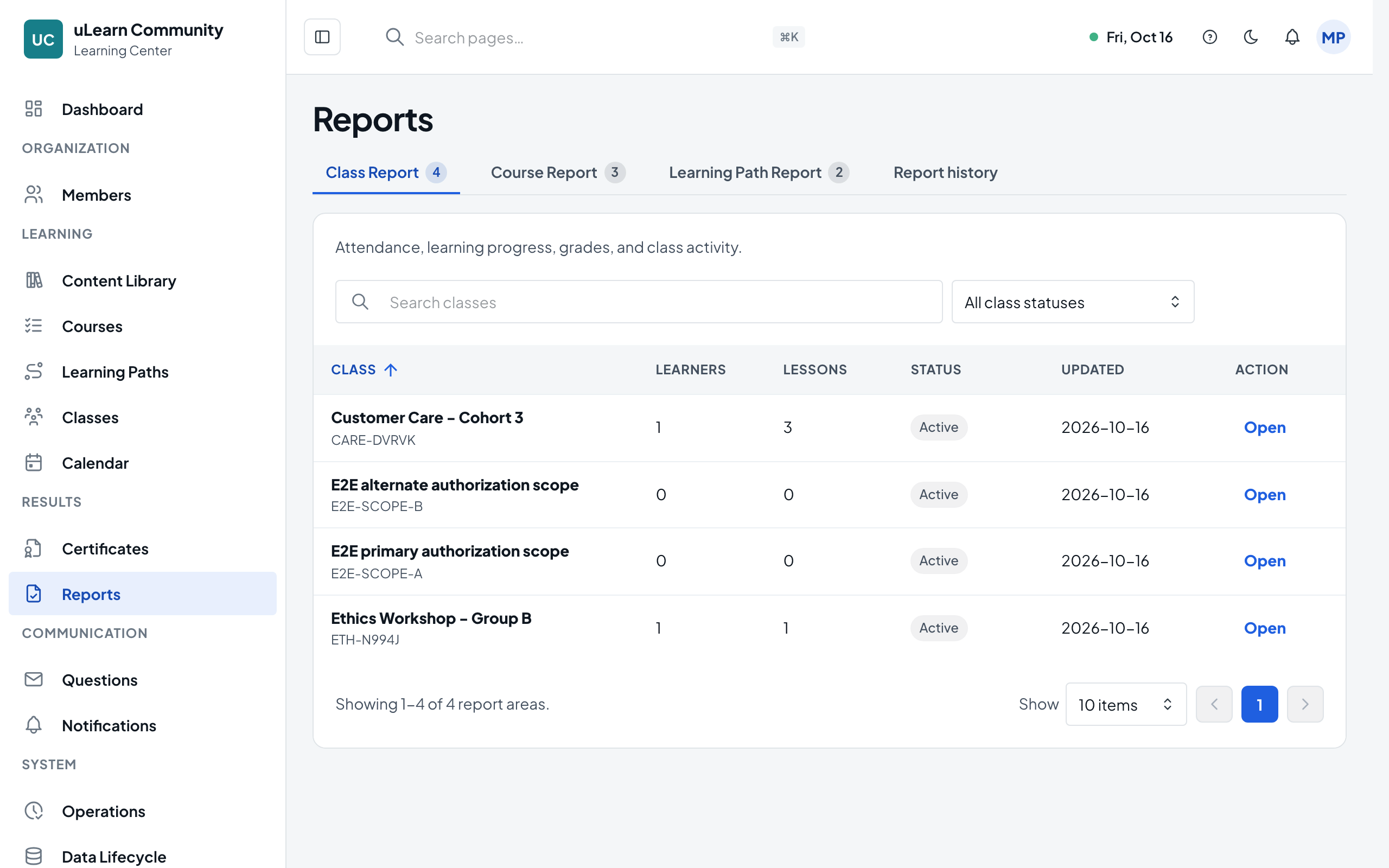Click the CARE-DVRVK class code
The height and width of the screenshot is (868, 1389).
(373, 441)
